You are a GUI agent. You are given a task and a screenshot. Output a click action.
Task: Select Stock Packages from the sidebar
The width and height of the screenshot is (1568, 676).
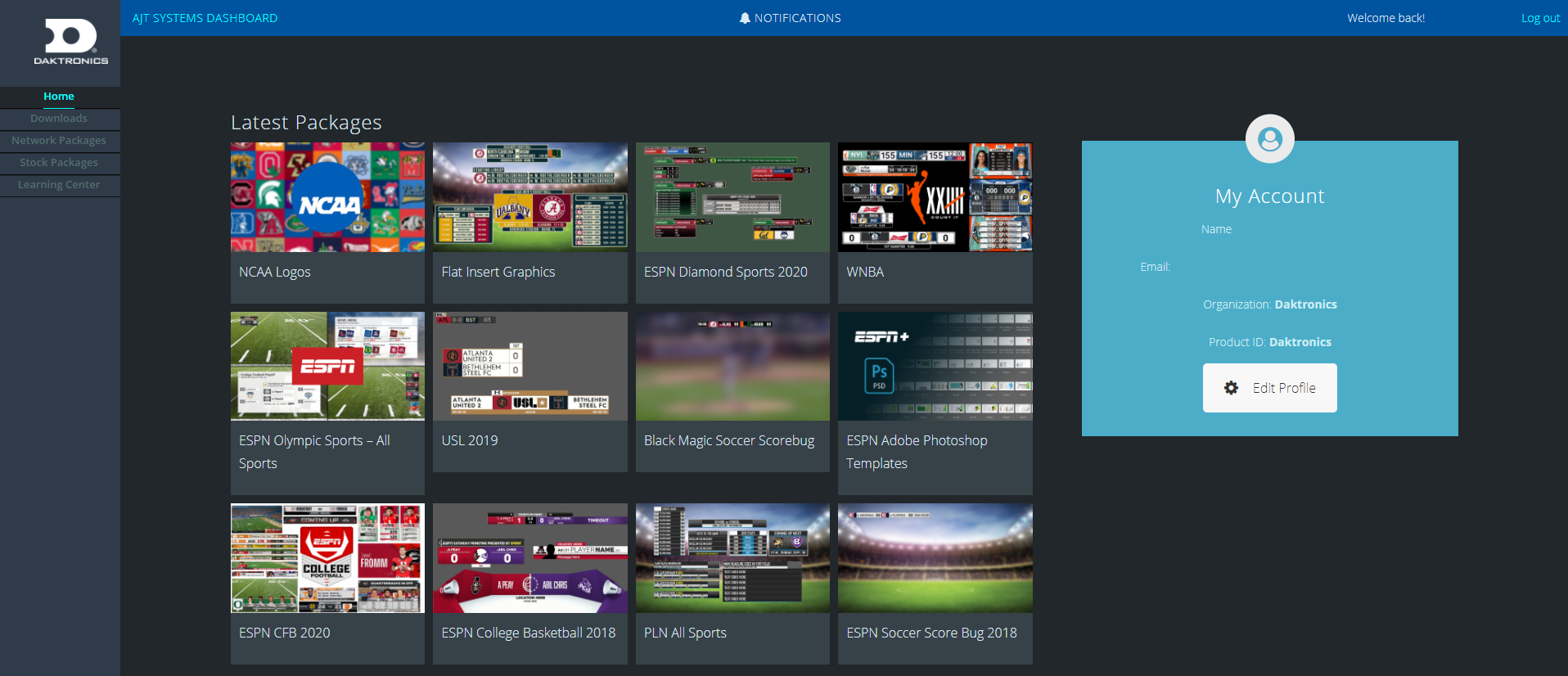59,163
